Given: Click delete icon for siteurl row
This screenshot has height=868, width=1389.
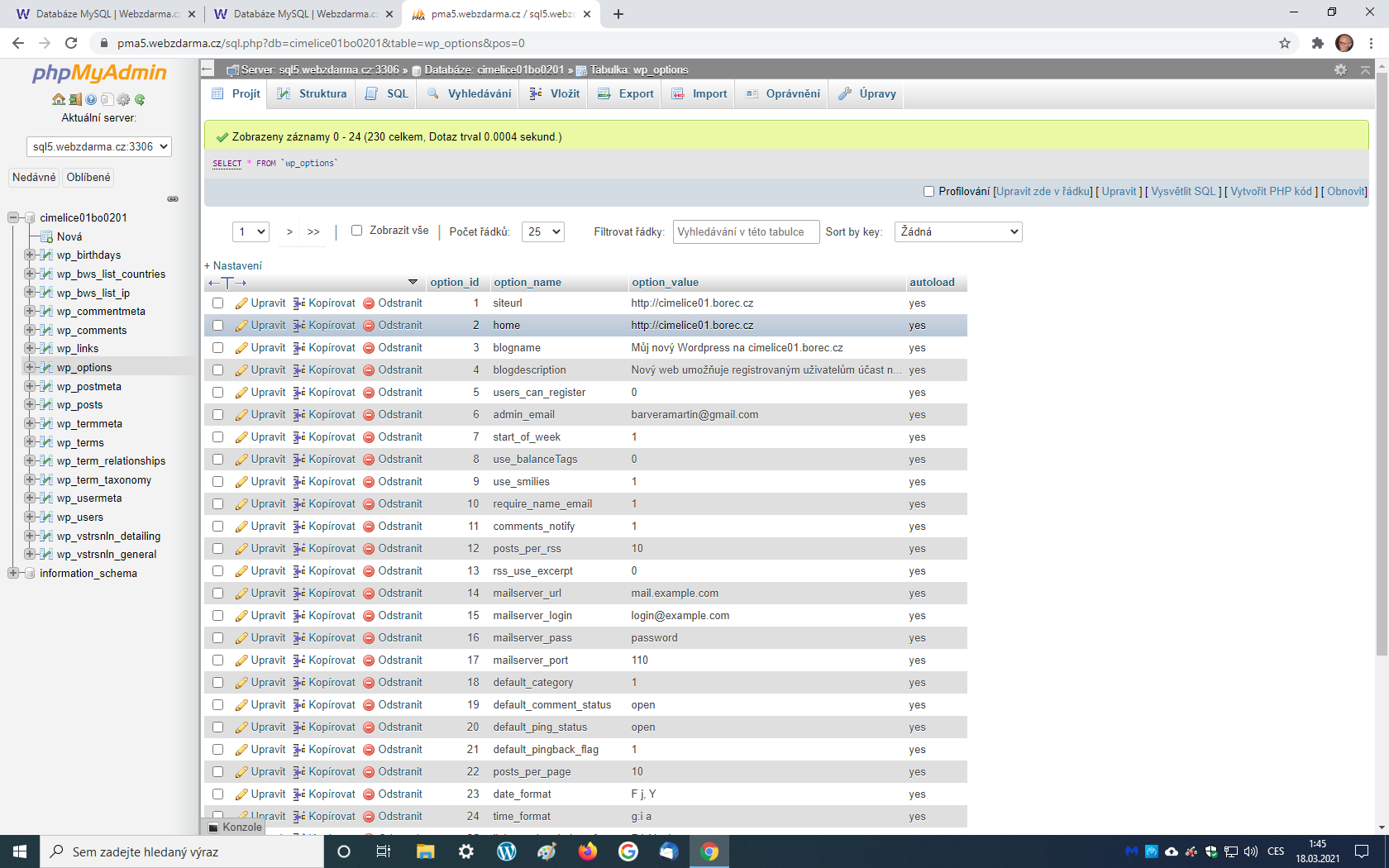Looking at the screenshot, I should coord(393,303).
